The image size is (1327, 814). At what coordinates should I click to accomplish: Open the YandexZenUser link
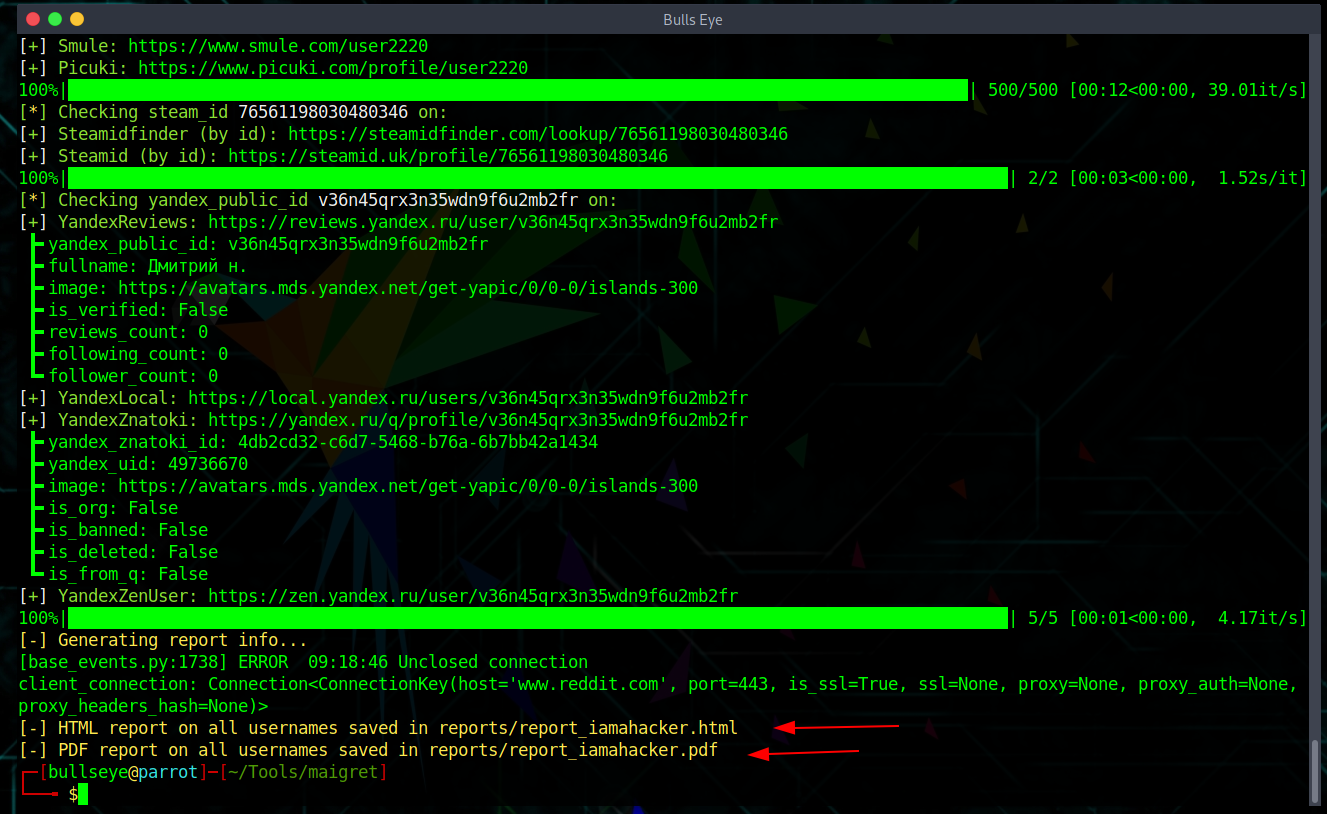tap(473, 596)
